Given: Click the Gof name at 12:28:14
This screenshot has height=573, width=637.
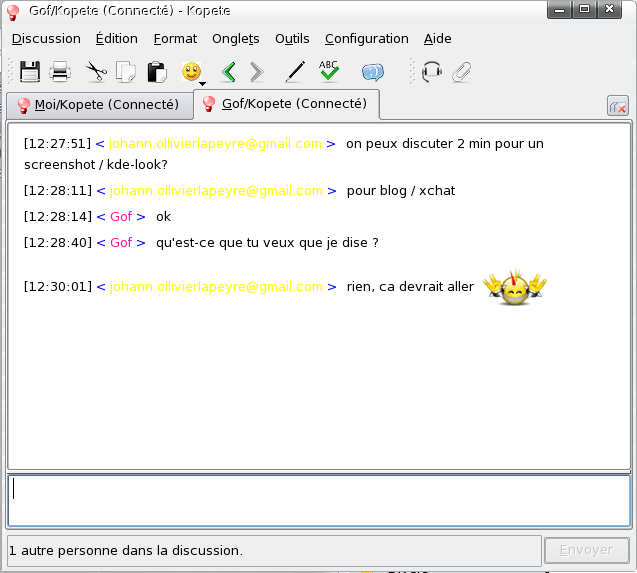Looking at the screenshot, I should pos(121,217).
